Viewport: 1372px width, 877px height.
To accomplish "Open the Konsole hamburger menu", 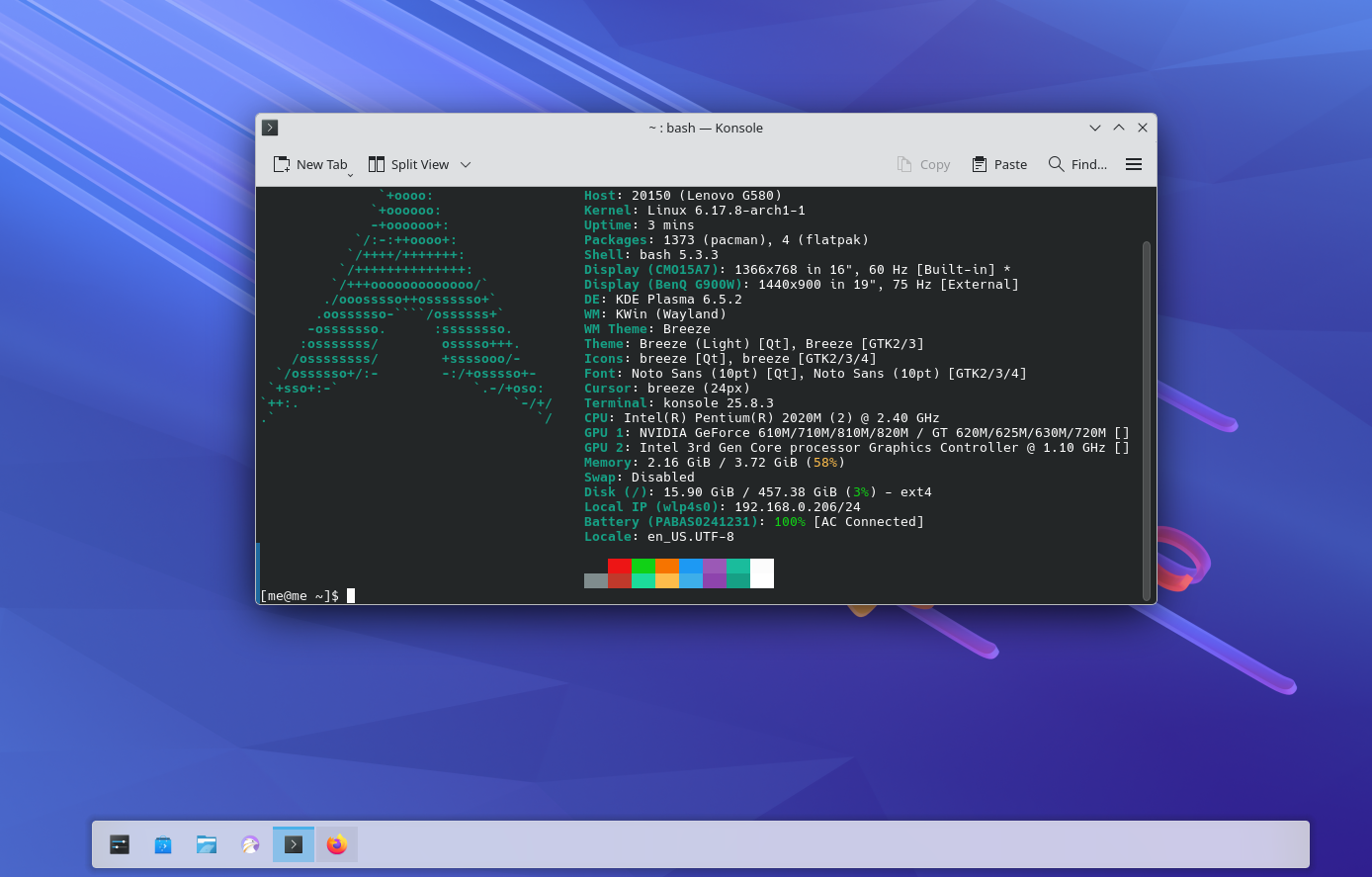I will [1134, 164].
